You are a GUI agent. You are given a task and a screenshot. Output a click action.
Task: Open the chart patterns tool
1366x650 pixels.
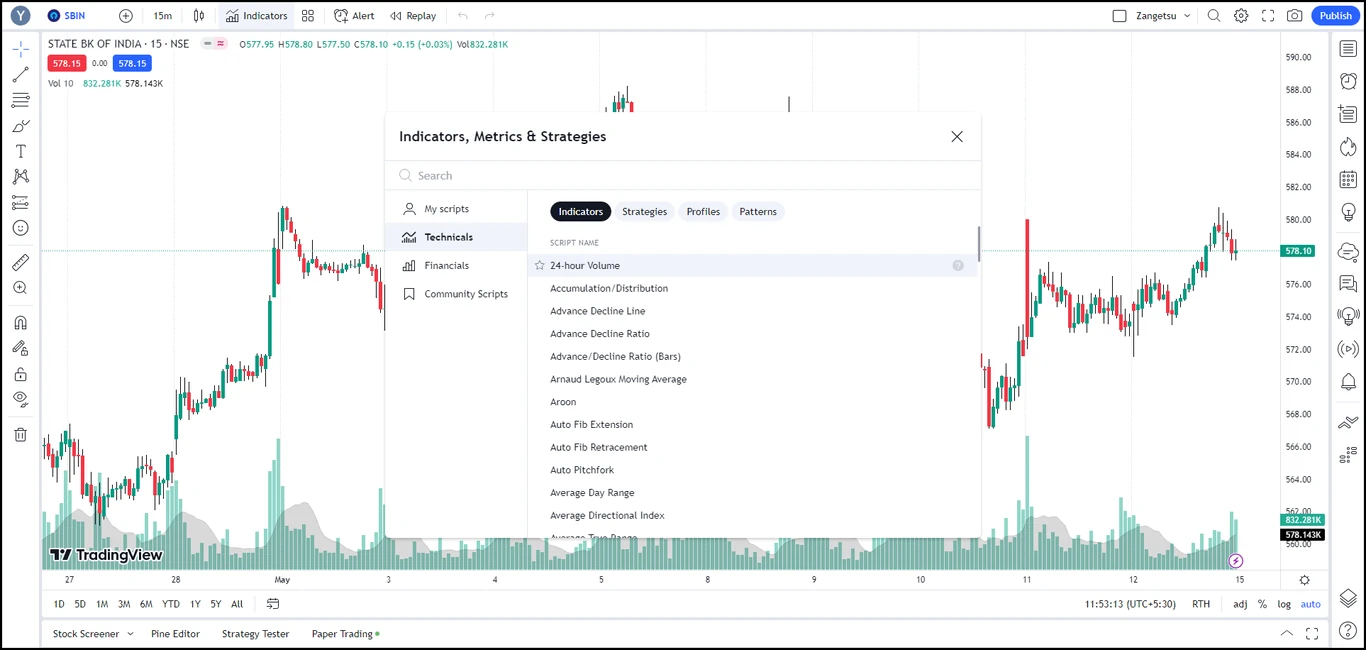click(20, 177)
